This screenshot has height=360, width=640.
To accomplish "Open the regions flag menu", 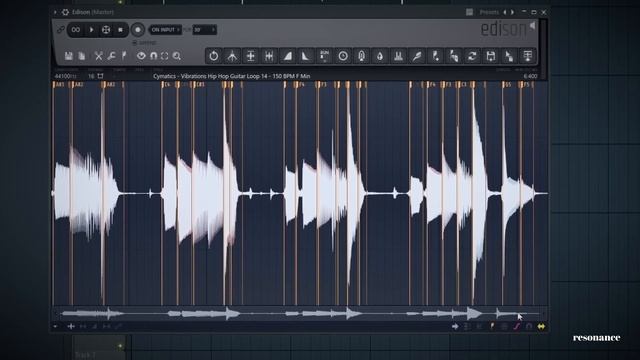I will 124,56.
